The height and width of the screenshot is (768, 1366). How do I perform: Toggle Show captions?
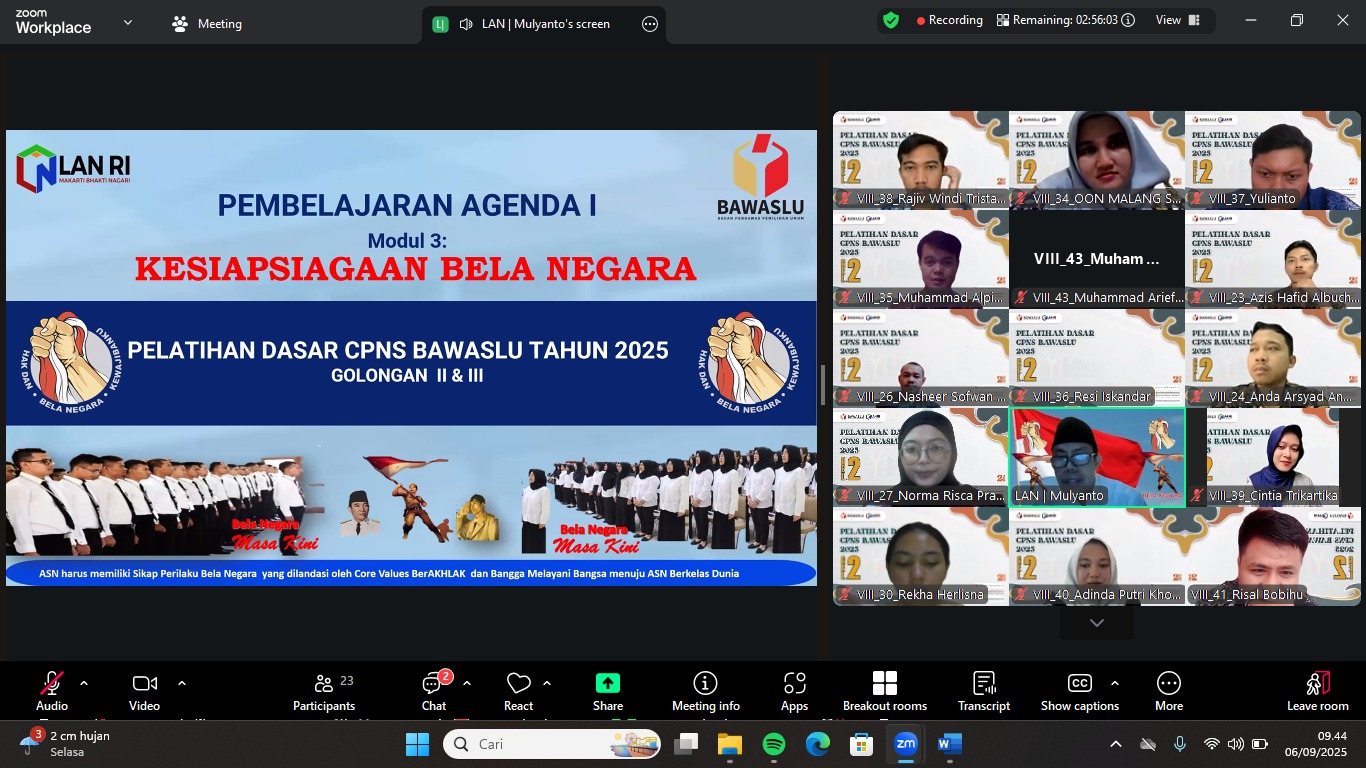[1079, 691]
